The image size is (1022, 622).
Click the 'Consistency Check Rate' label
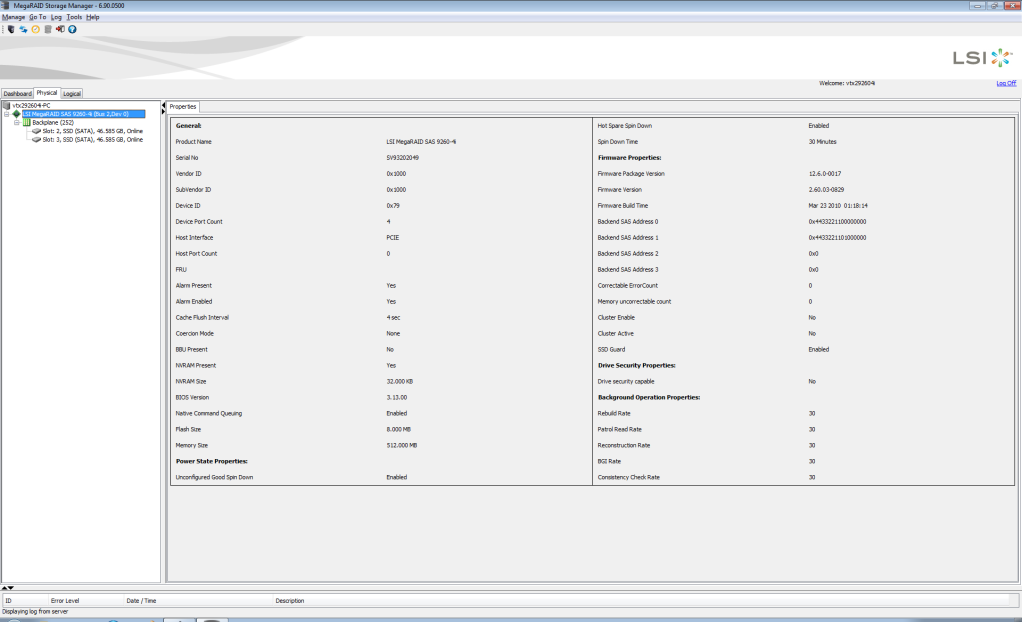628,477
